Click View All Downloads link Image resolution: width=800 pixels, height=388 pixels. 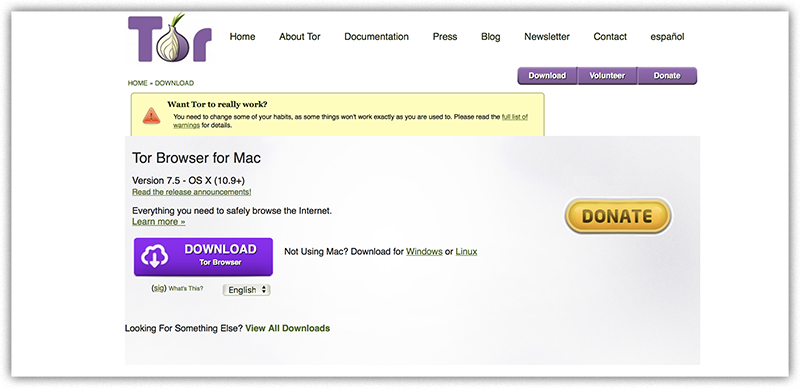click(x=288, y=328)
